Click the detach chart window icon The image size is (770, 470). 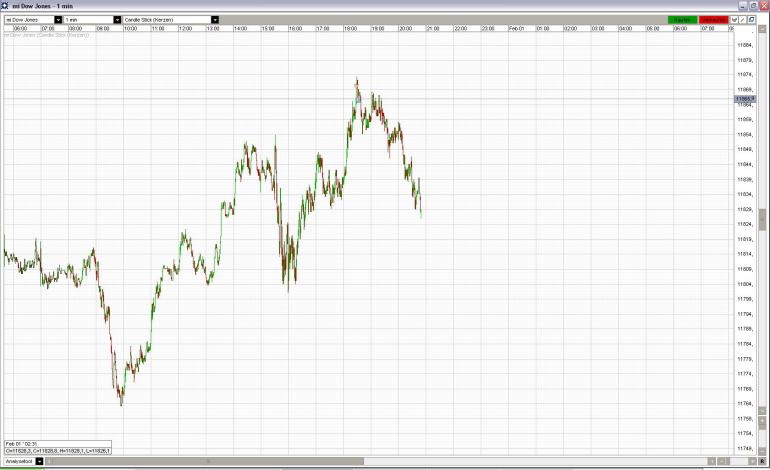(751, 20)
